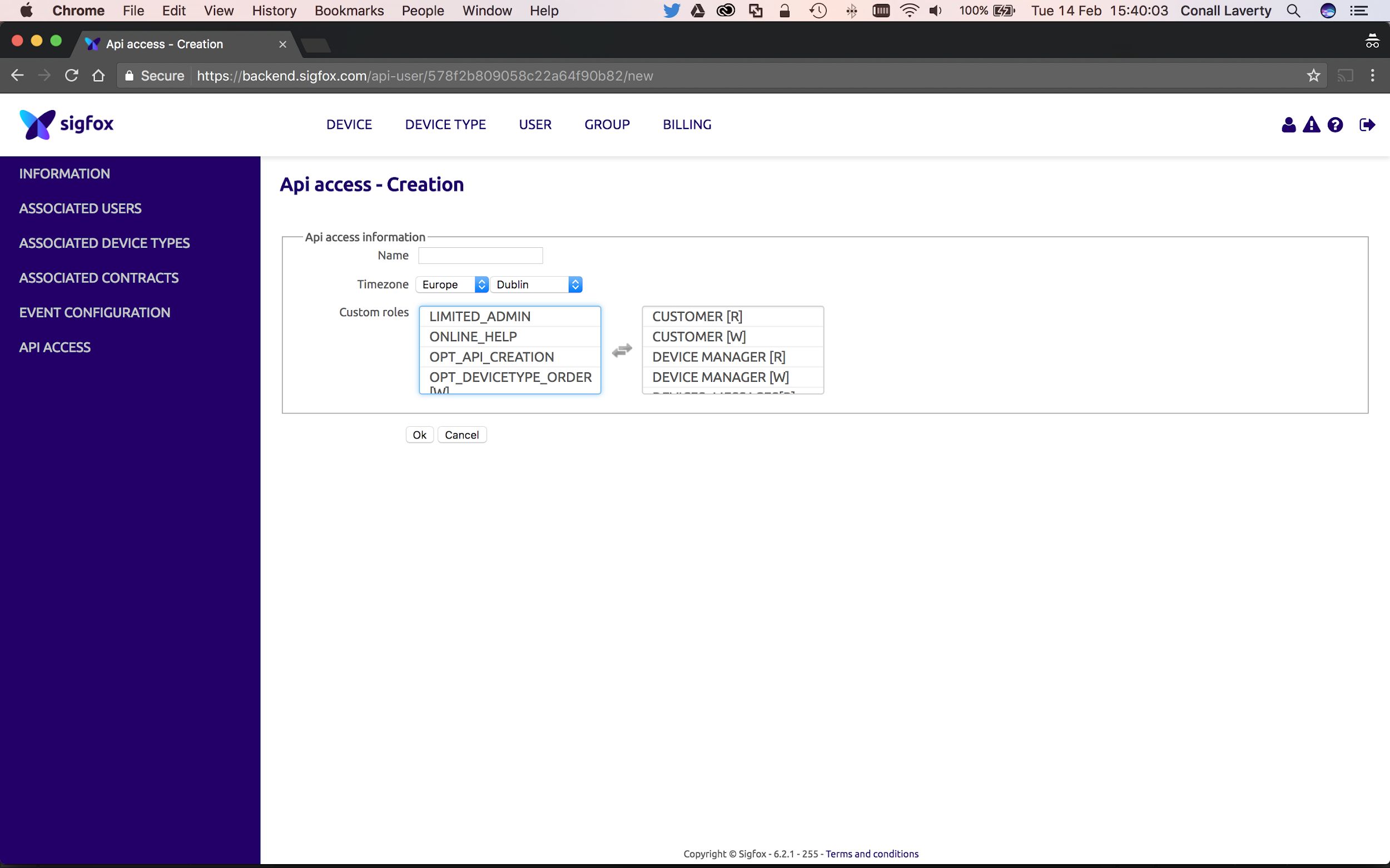Open the View menu in menu bar
The height and width of the screenshot is (868, 1390).
pos(219,11)
